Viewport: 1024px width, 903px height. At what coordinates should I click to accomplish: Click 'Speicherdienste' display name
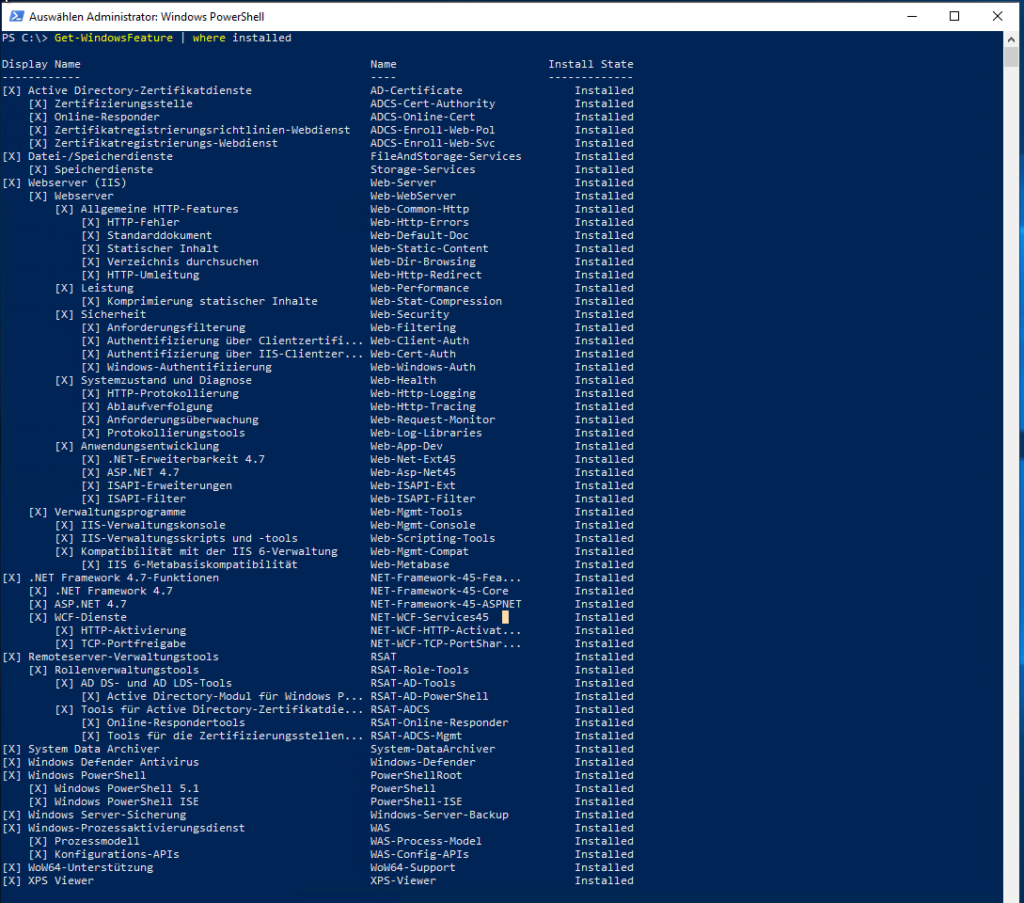[x=103, y=169]
